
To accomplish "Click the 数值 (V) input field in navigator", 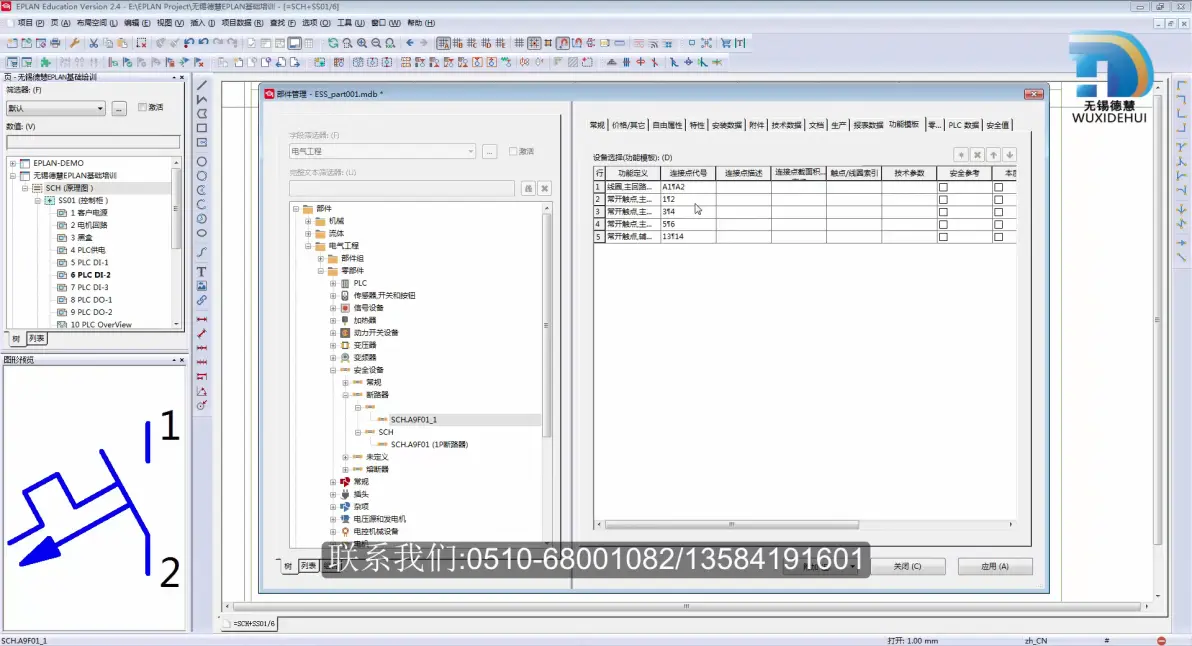I will [94, 142].
